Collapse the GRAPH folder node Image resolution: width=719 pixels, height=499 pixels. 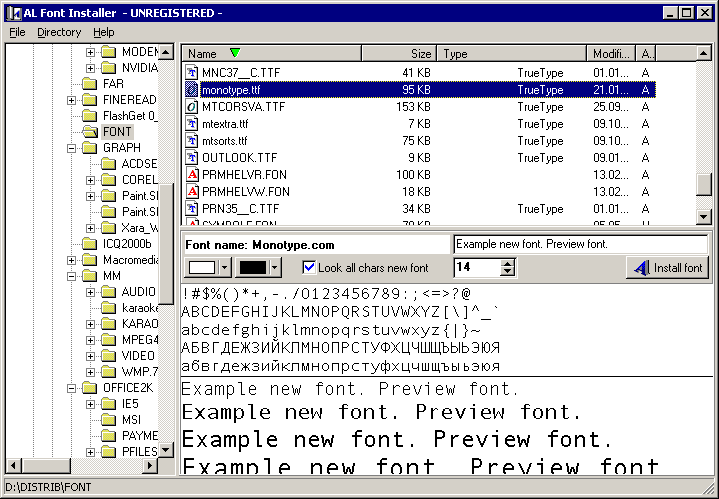[x=71, y=148]
